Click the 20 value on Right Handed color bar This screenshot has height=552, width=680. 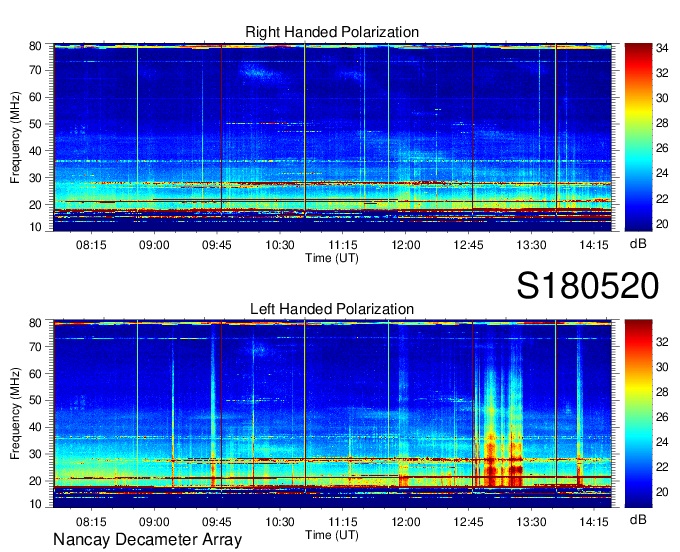pos(662,224)
